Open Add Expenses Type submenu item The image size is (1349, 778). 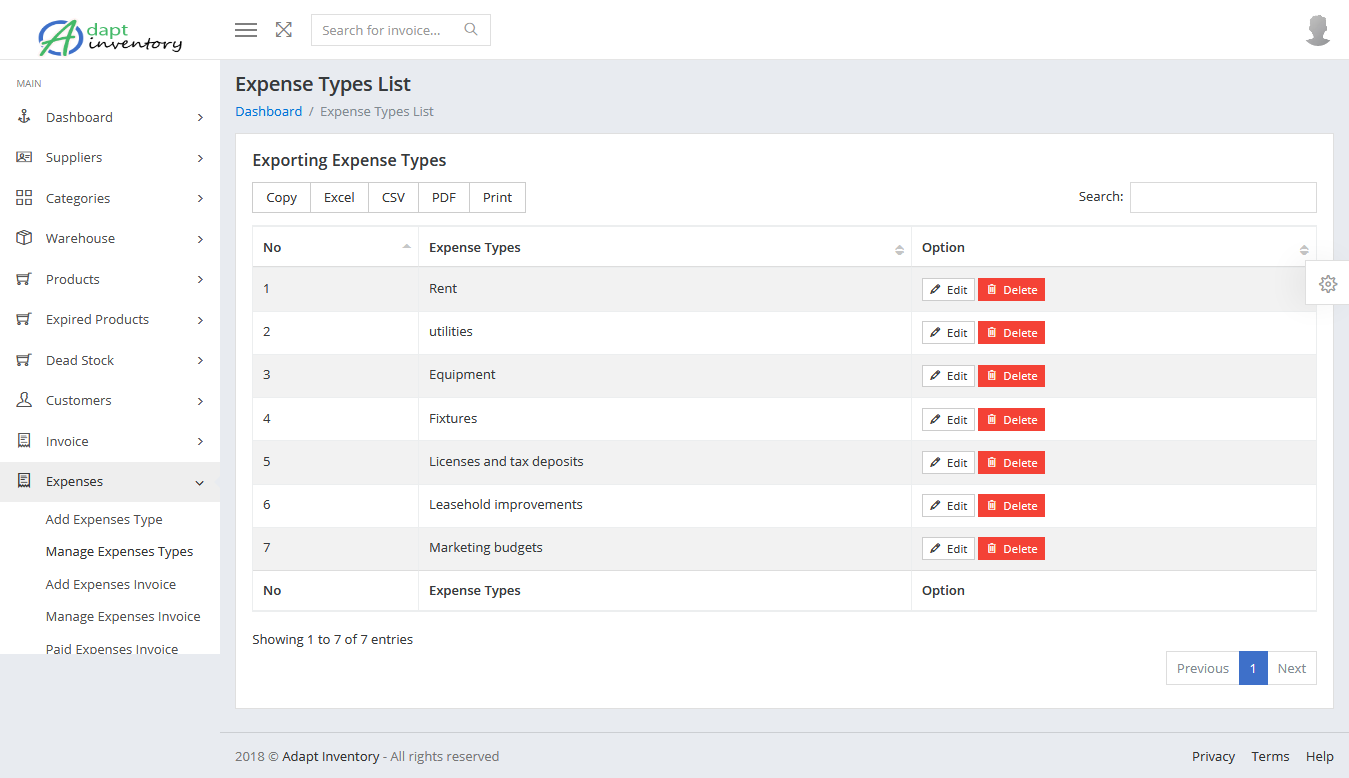[104, 519]
